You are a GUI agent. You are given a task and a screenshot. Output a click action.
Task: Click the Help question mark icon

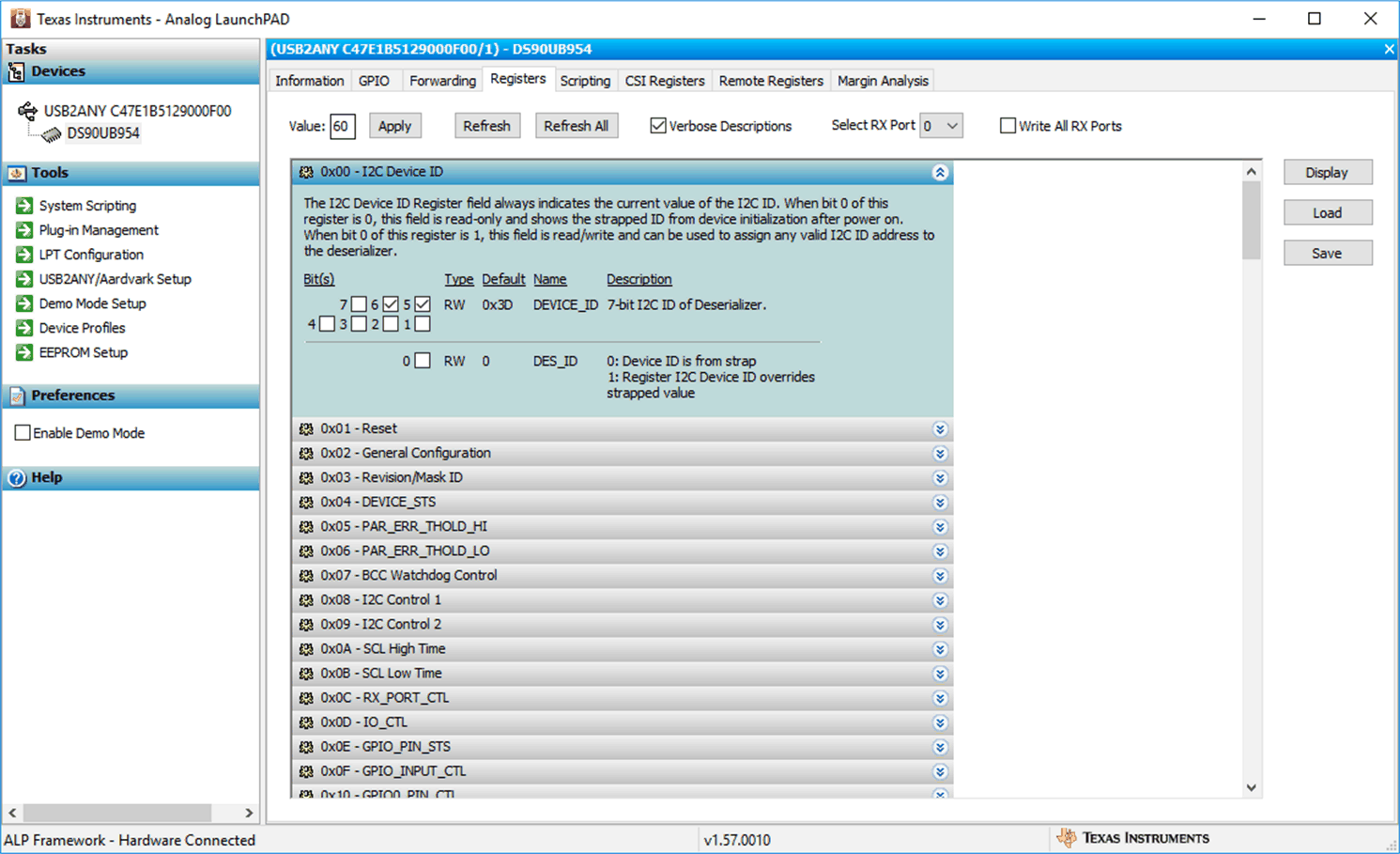[x=16, y=478]
